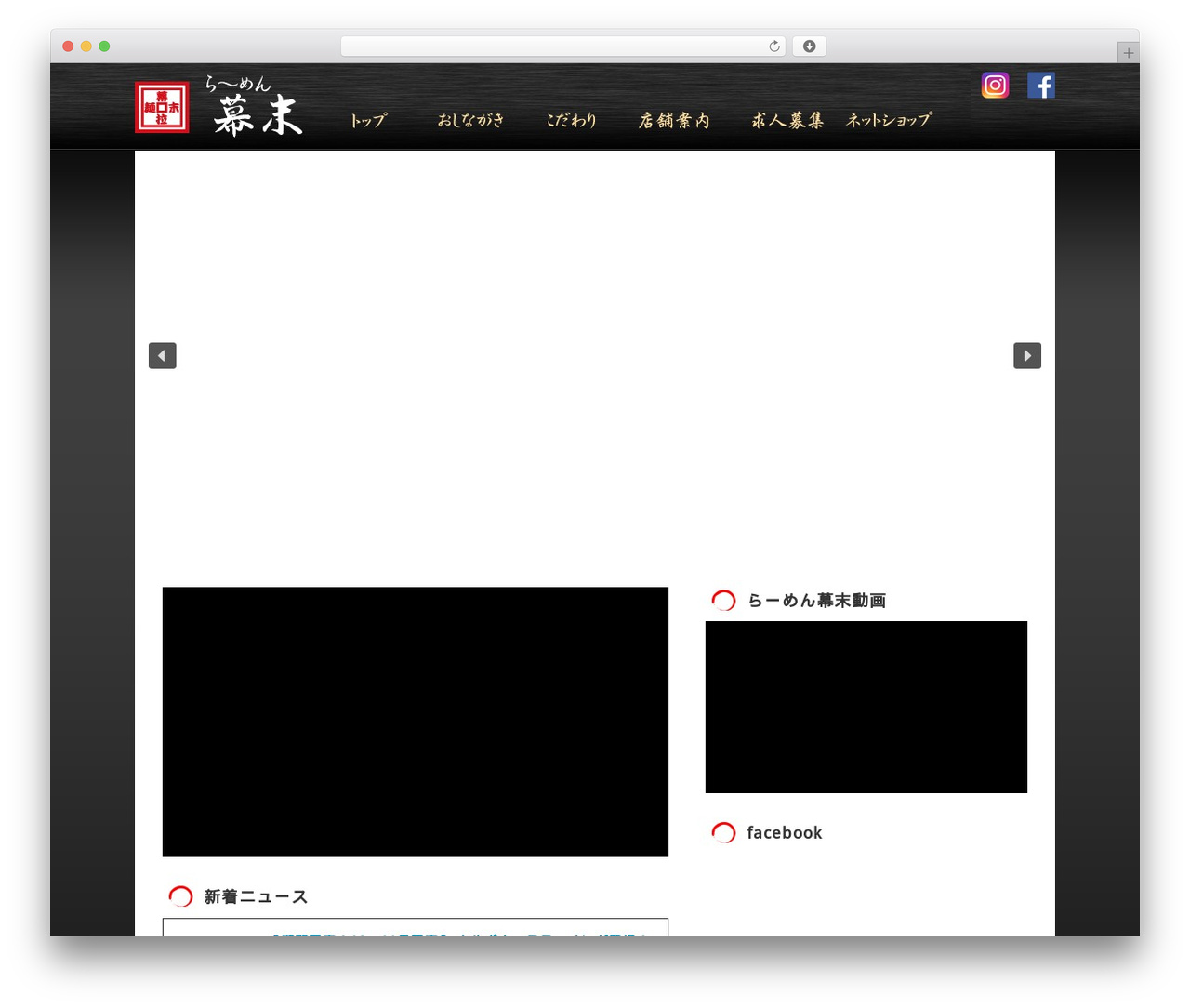Open a new tab with plus button
Image resolution: width=1190 pixels, height=1008 pixels.
1128,53
